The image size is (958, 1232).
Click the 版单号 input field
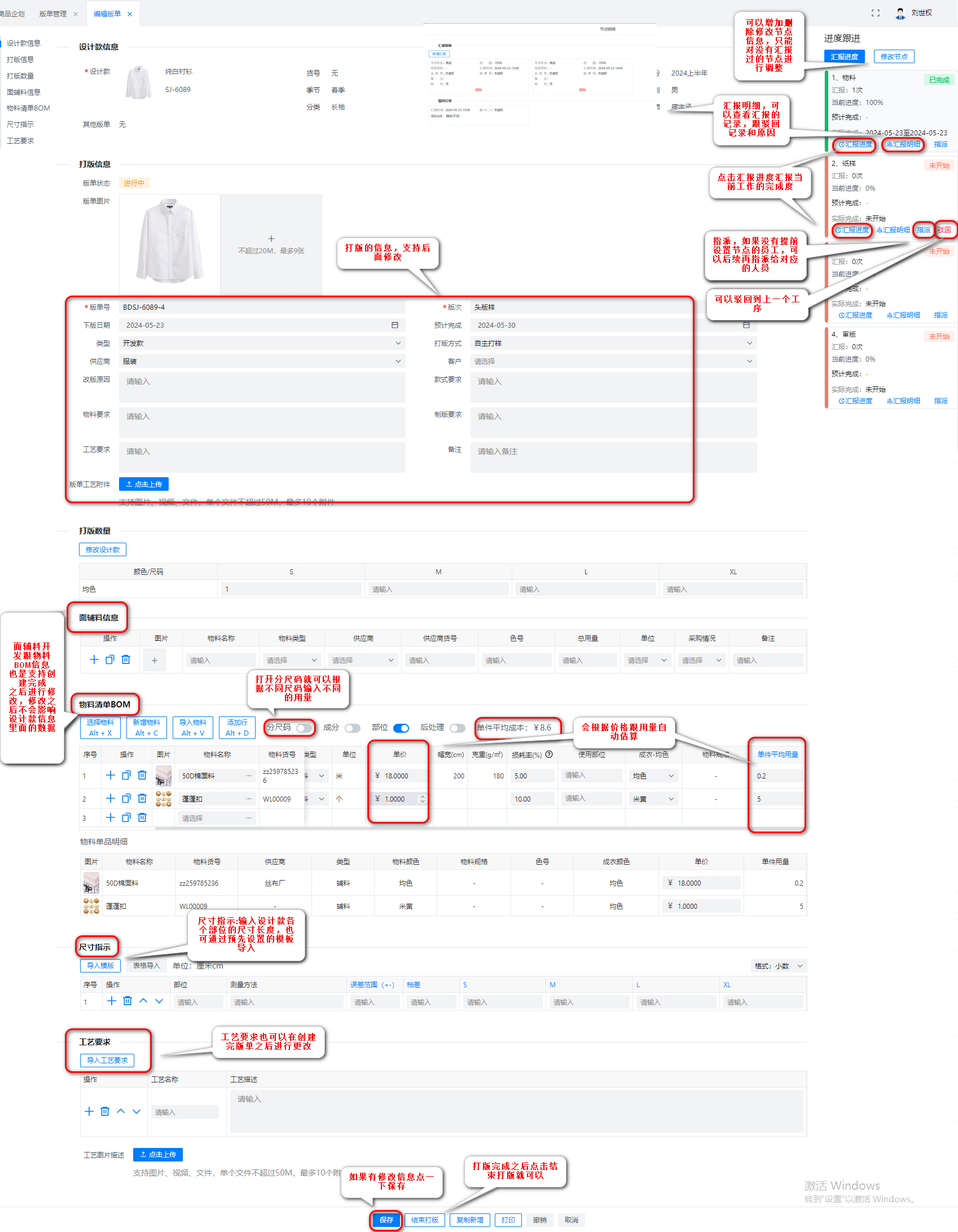pyautogui.click(x=262, y=307)
